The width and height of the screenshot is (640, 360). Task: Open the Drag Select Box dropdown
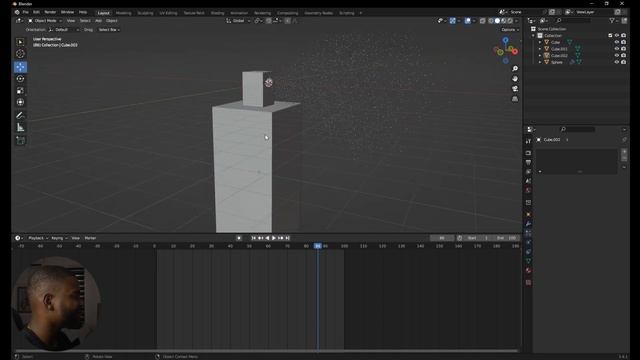[x=109, y=30]
